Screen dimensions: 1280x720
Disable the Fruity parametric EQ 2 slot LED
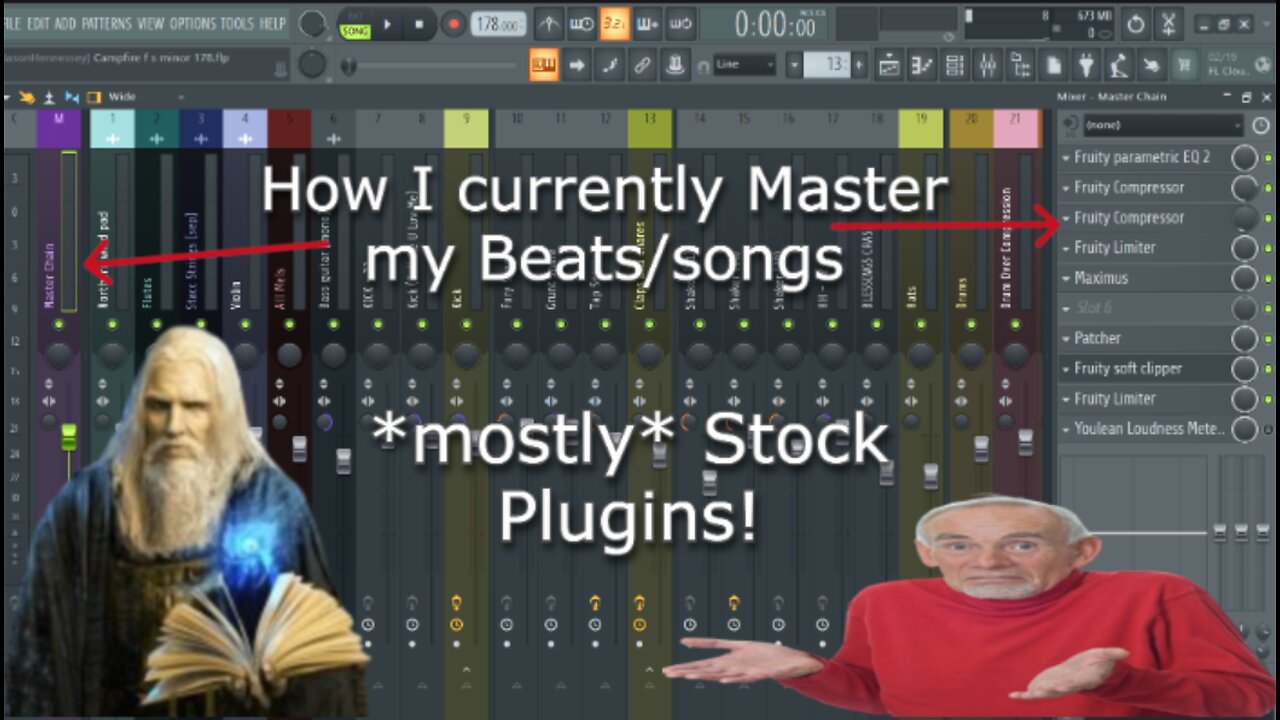tap(1269, 158)
